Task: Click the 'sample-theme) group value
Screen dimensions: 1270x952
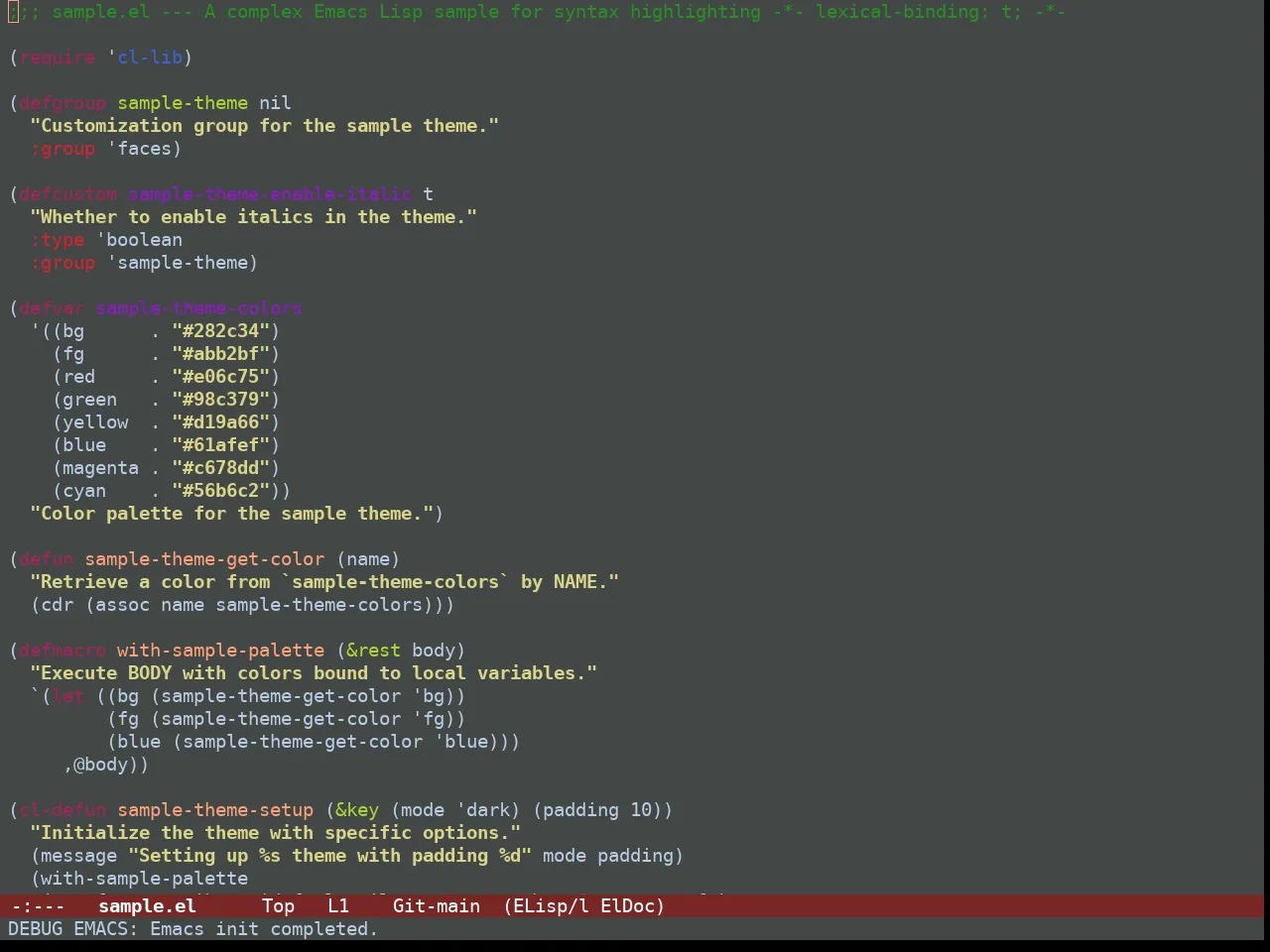Action: (x=183, y=263)
